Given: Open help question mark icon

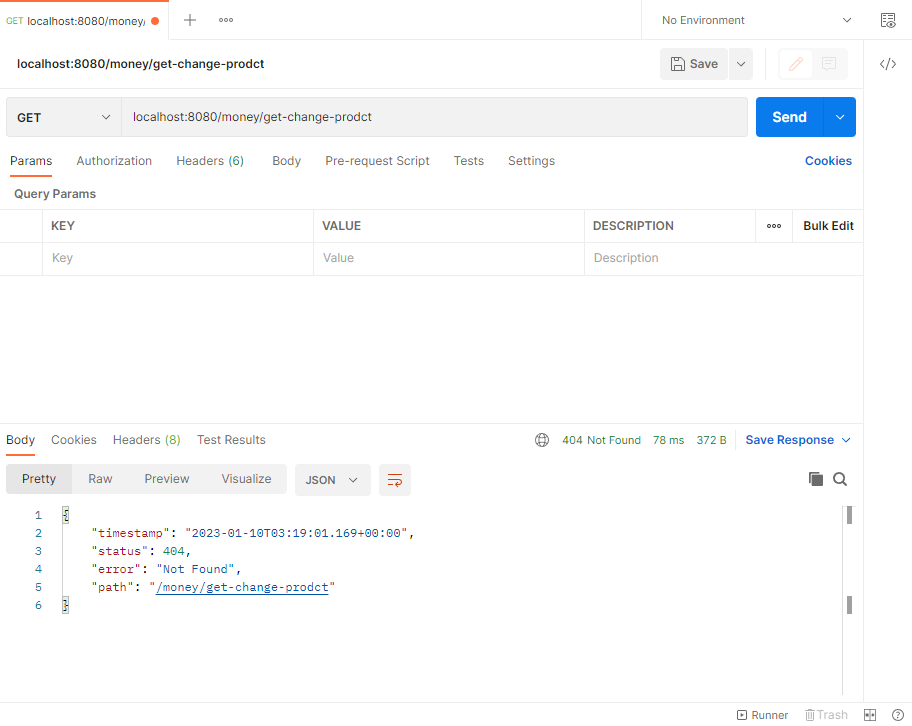Looking at the screenshot, I should click(898, 715).
